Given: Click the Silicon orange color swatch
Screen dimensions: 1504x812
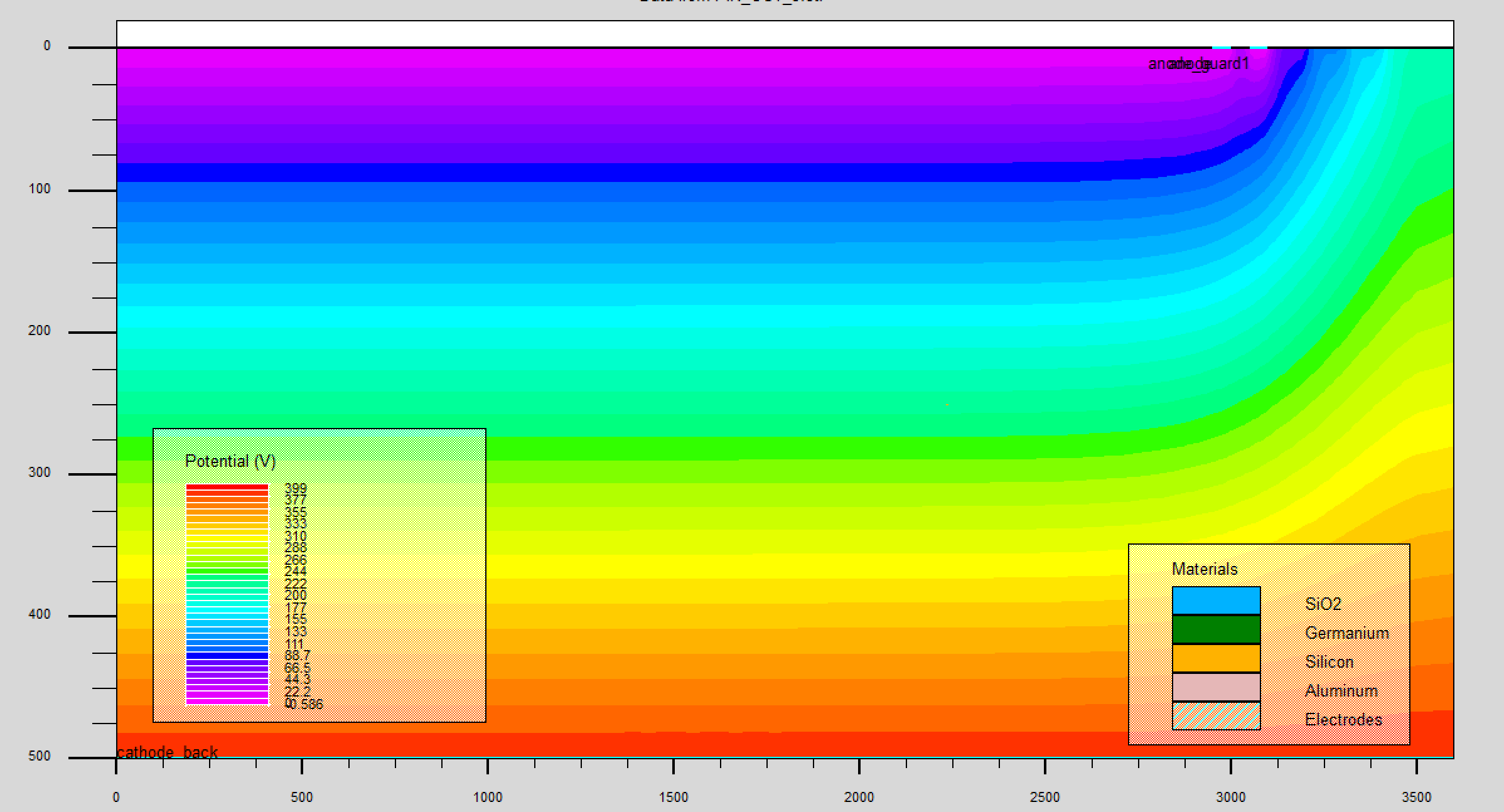Looking at the screenshot, I should click(1216, 658).
